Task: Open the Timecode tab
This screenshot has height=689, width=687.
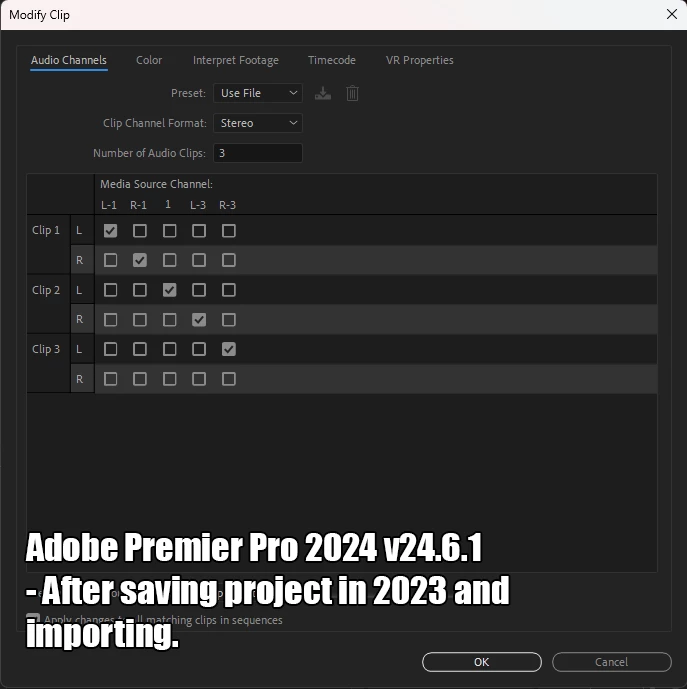Action: (x=332, y=60)
